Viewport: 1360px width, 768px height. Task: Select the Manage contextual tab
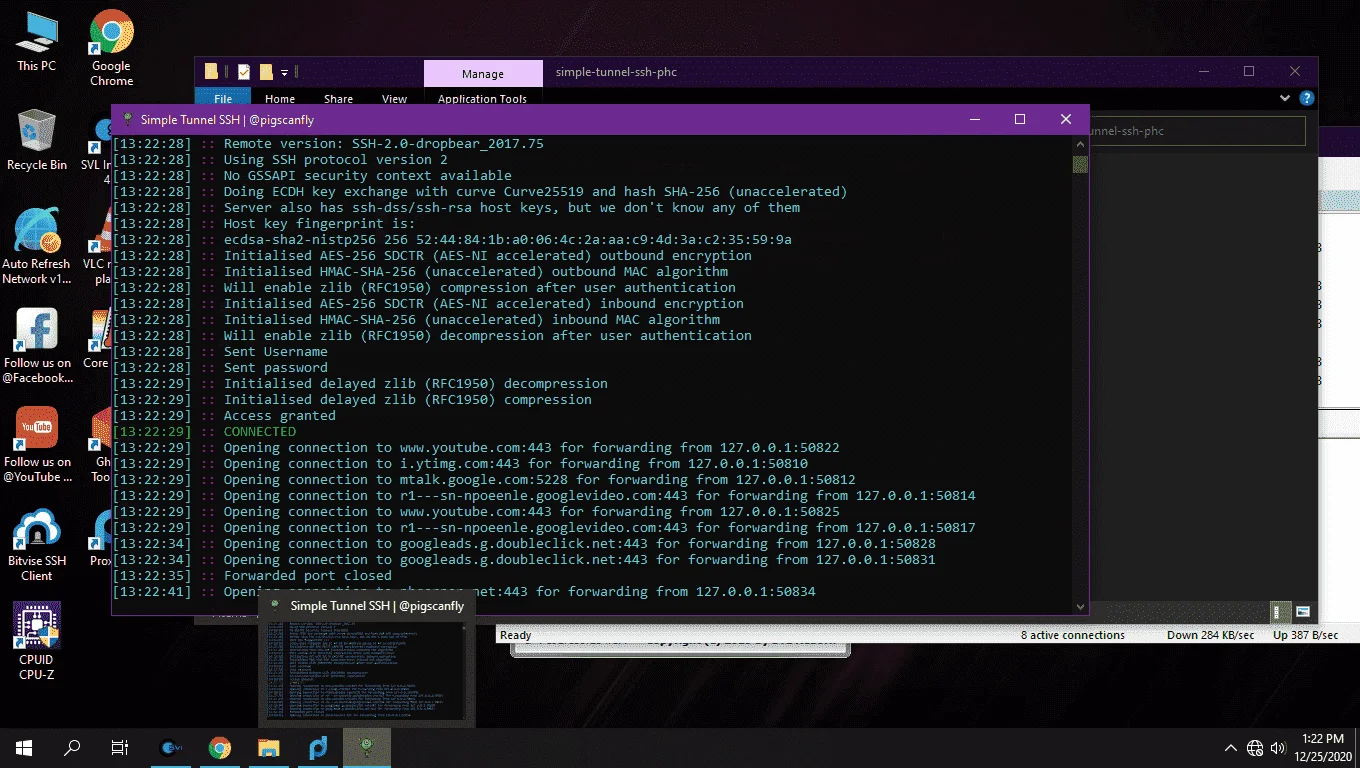coord(483,74)
